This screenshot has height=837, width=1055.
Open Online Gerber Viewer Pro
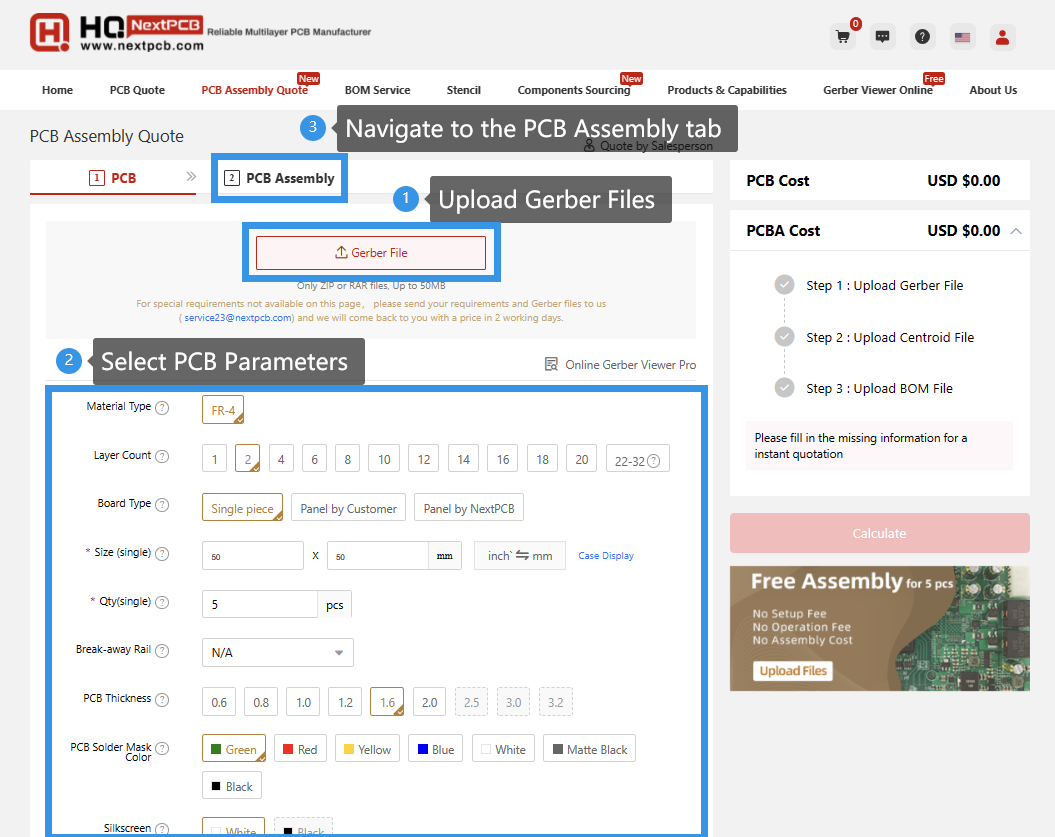coord(620,365)
